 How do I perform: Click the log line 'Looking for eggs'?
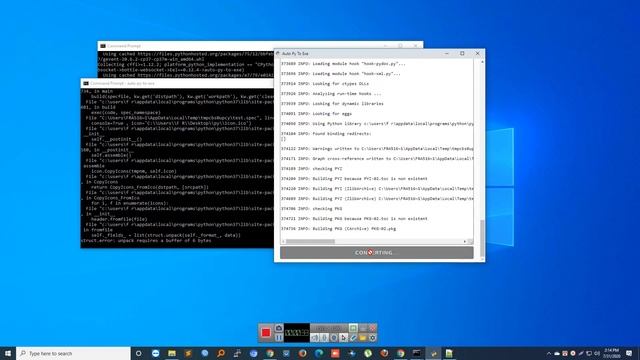click(x=316, y=114)
